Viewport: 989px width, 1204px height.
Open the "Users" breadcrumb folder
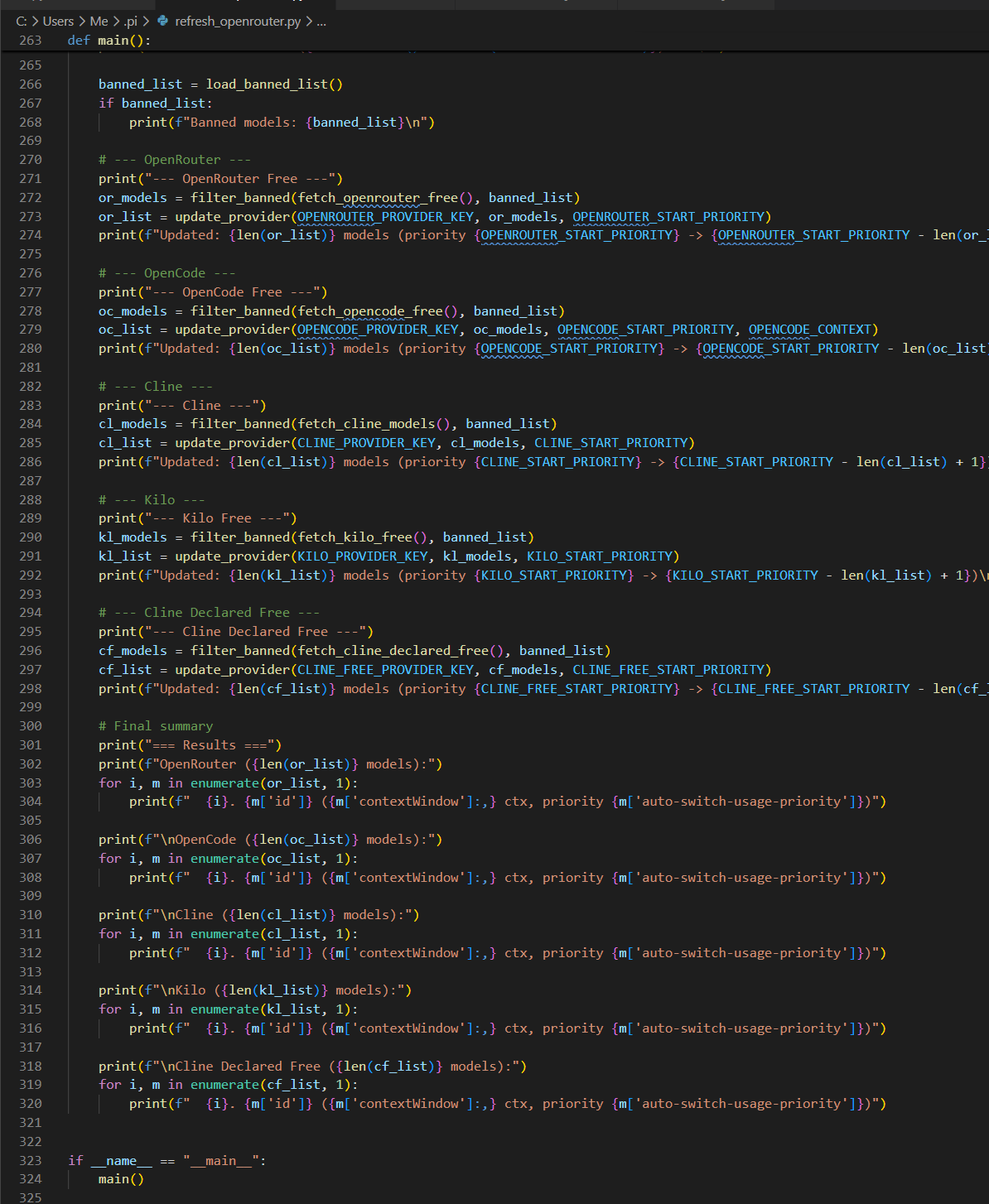click(58, 21)
